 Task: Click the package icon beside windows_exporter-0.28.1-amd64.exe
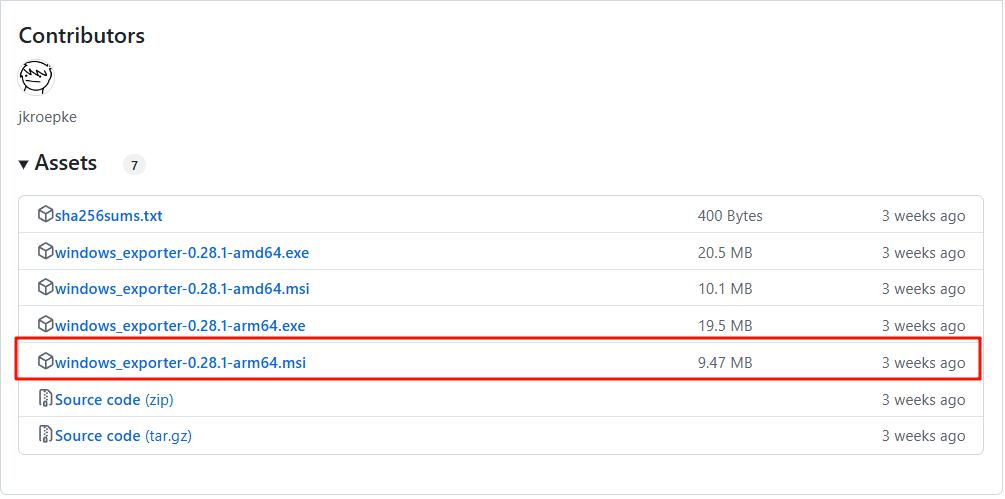tap(45, 252)
